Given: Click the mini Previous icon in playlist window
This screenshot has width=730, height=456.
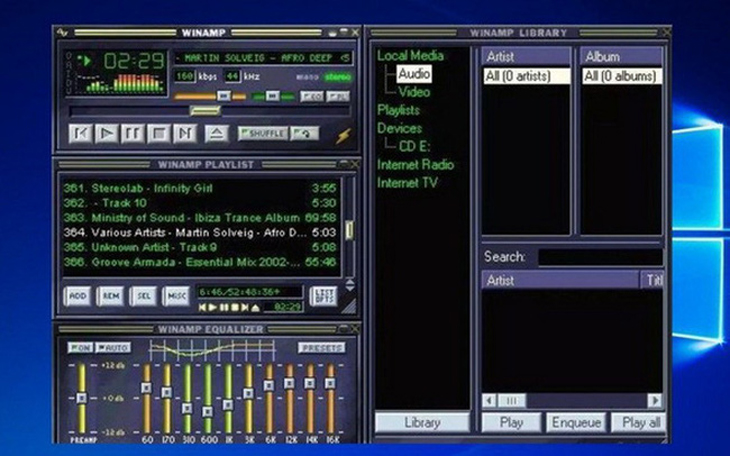Looking at the screenshot, I should (203, 307).
